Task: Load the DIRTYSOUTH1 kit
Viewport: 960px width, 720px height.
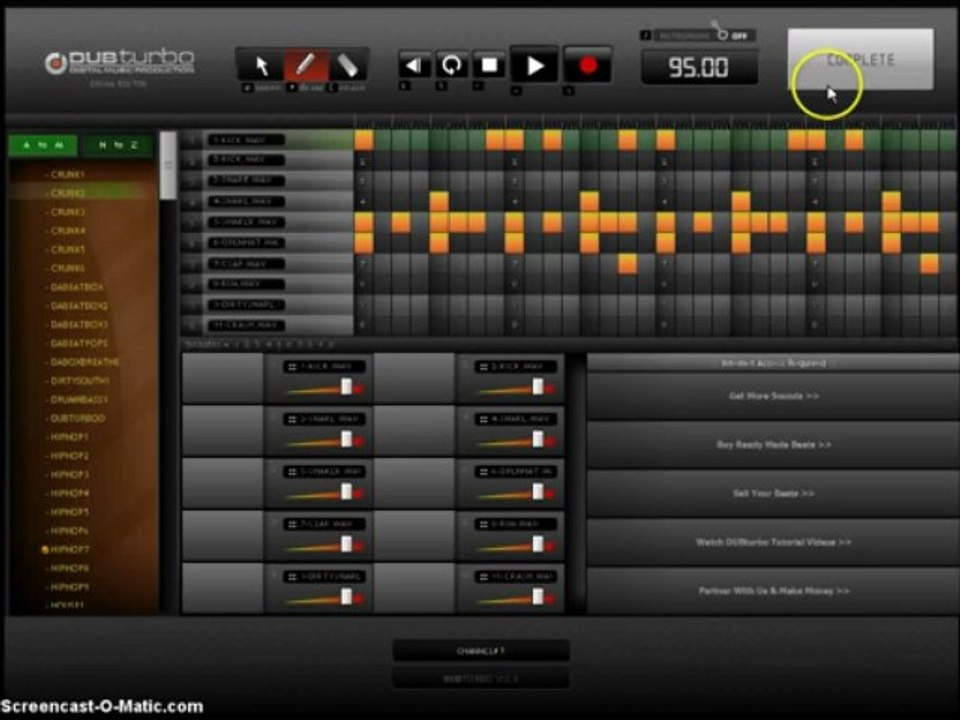Action: click(80, 381)
